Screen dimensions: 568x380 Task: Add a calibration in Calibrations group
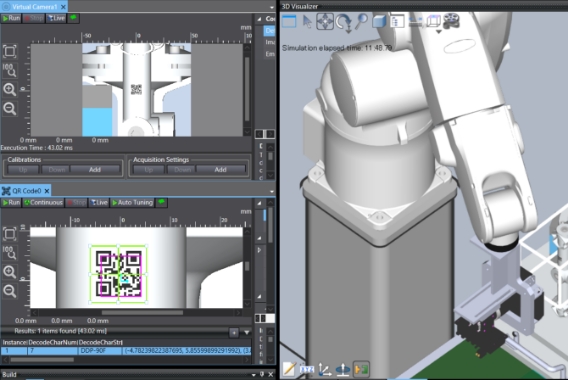95,169
